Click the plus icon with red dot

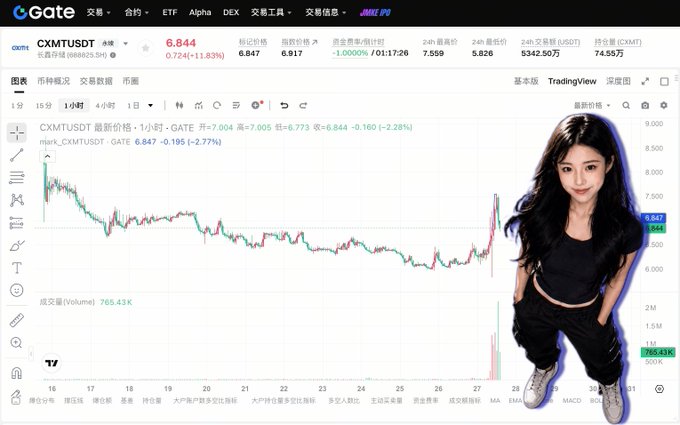coord(257,105)
